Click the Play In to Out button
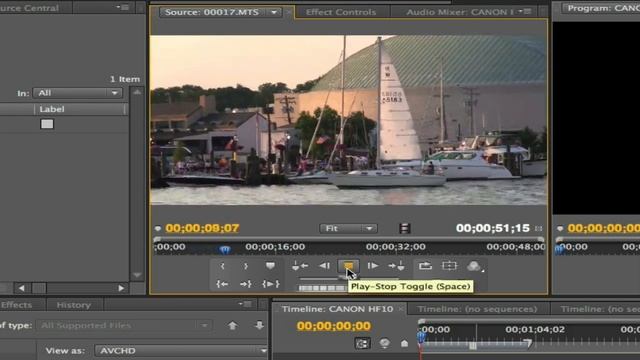This screenshot has width=640, height=360. 271,284
